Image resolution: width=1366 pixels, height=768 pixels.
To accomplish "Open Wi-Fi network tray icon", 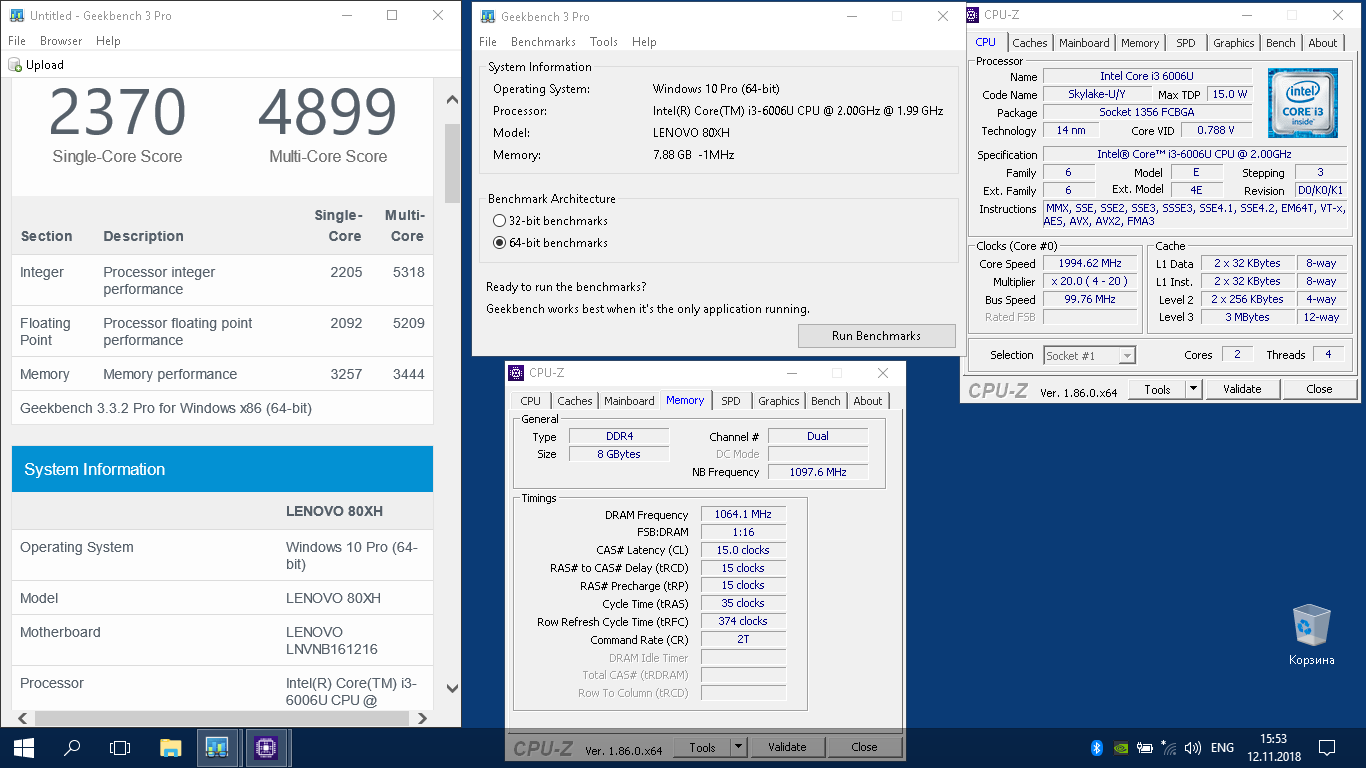I will [1169, 747].
